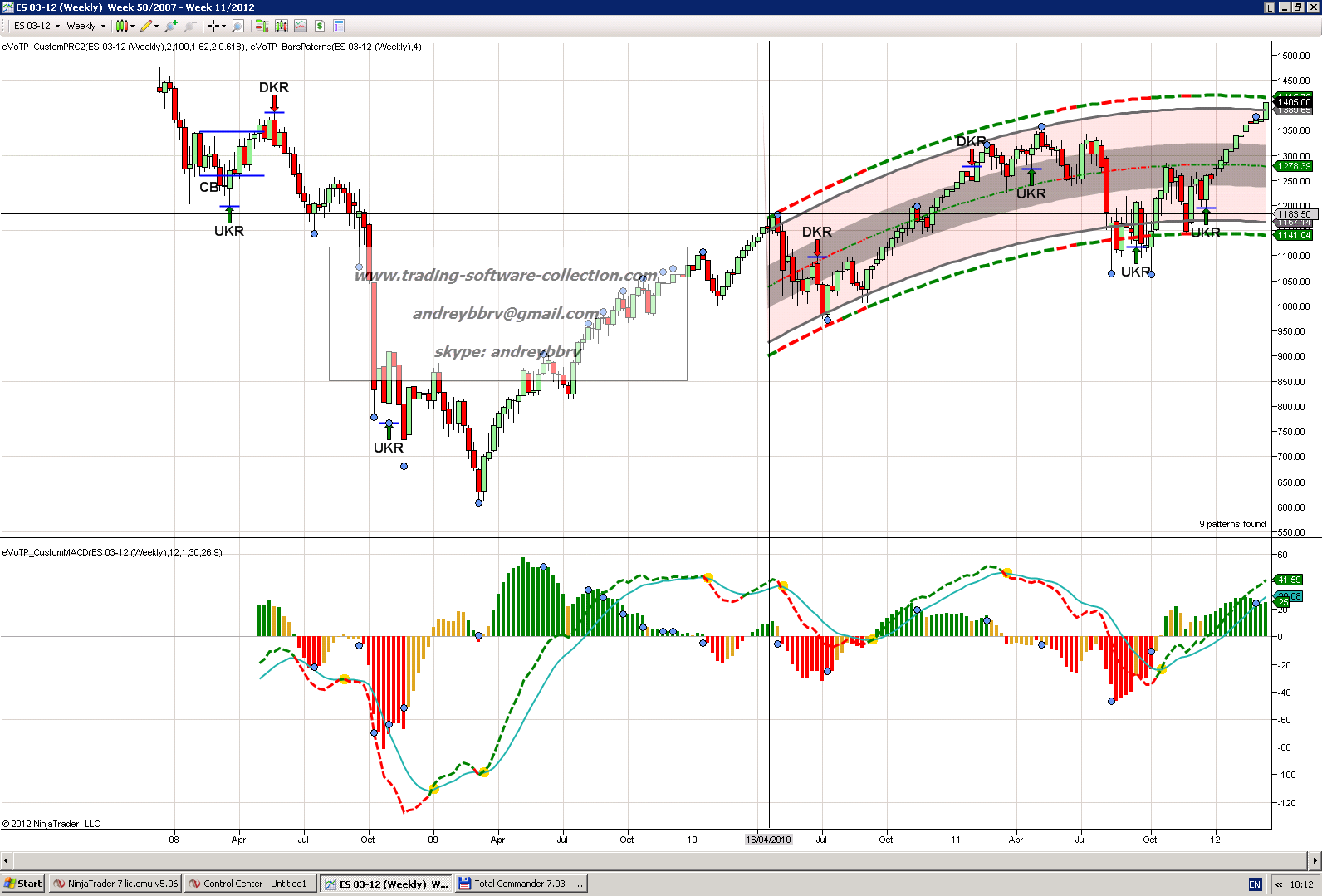This screenshot has height=896, width=1322.
Task: Switch to Control Center - Untitled1 taskbar window
Action: tap(249, 884)
